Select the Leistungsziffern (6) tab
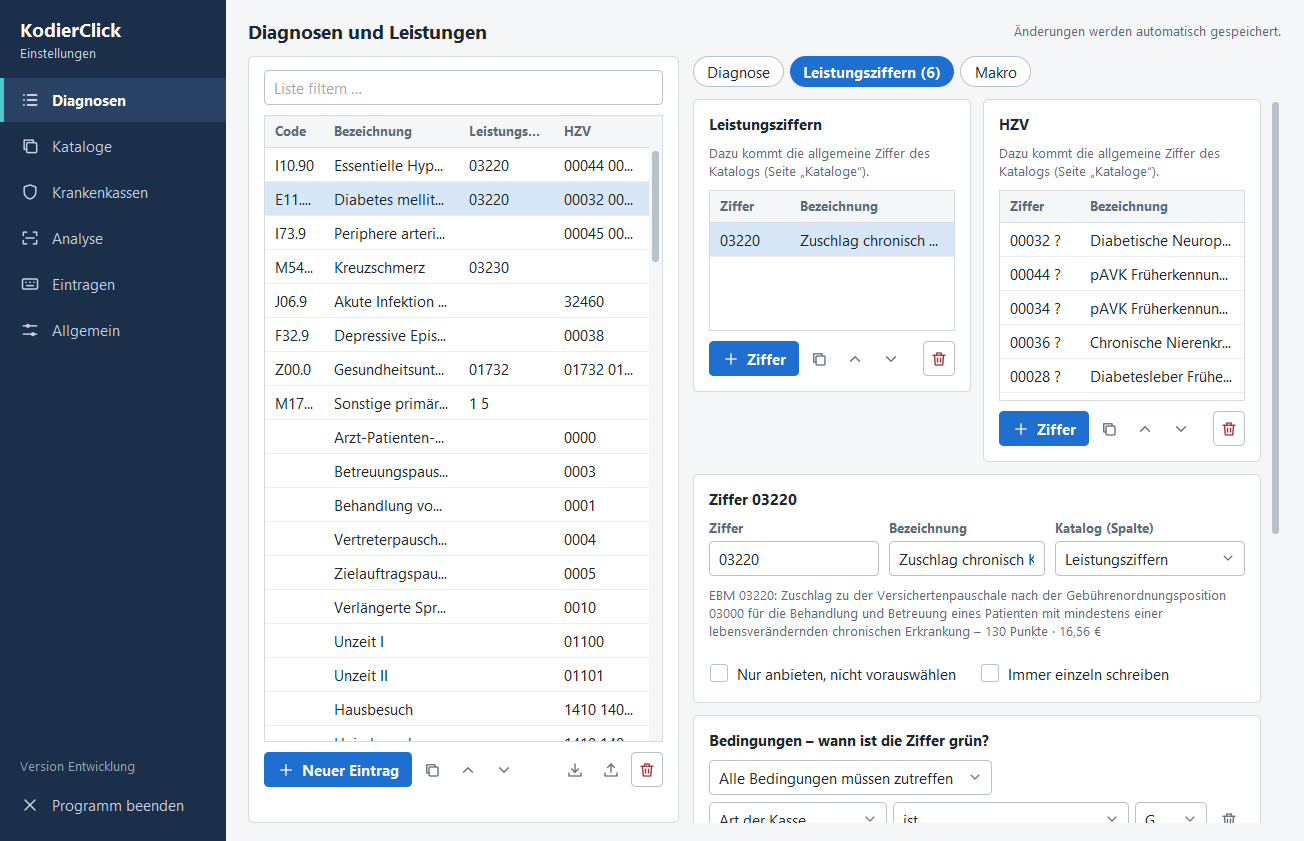 coord(872,72)
